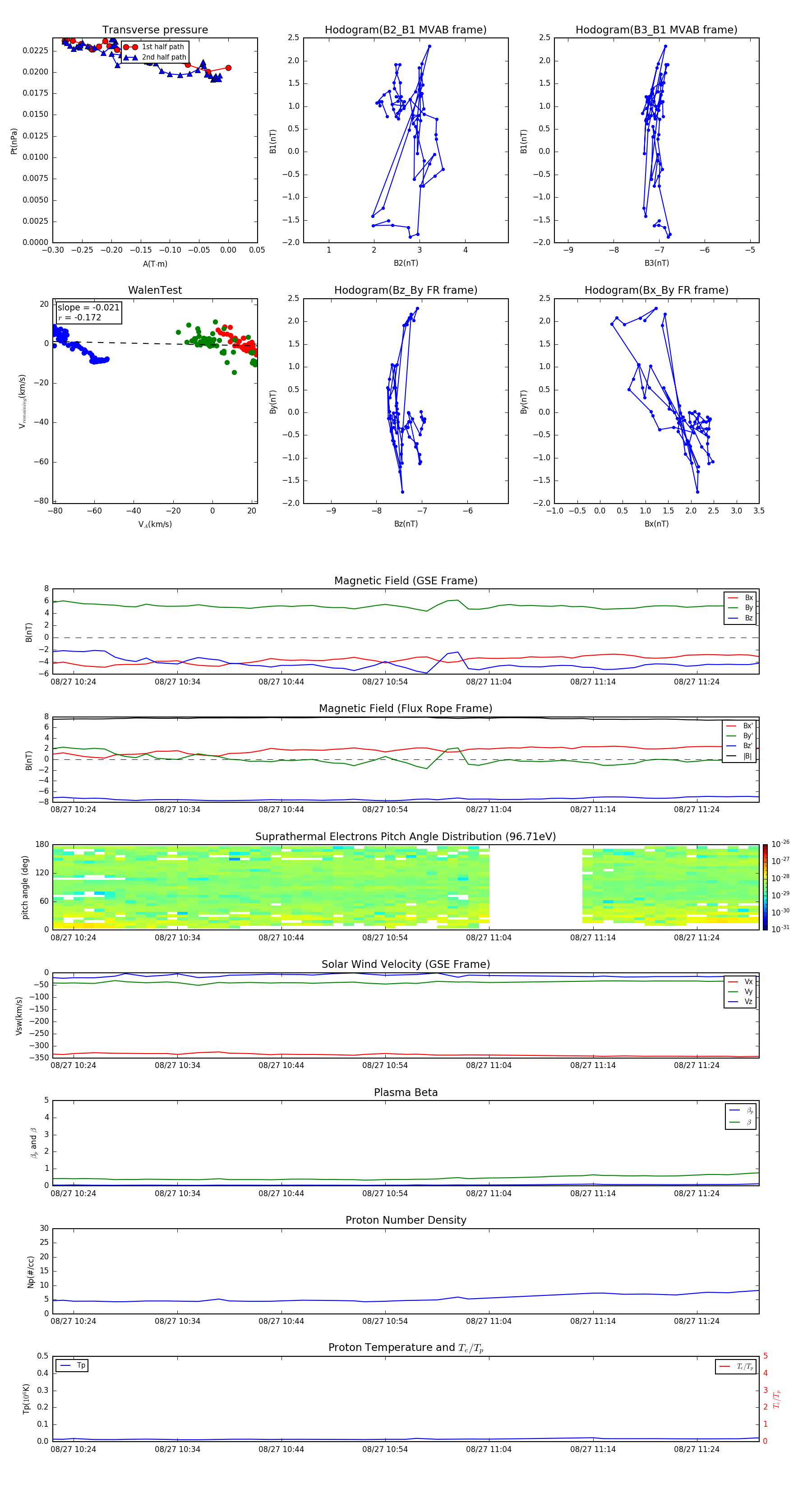Click '08/27 10:44' tick under Proton Temperature plot
This screenshot has width=812, height=1489.
point(281,1449)
